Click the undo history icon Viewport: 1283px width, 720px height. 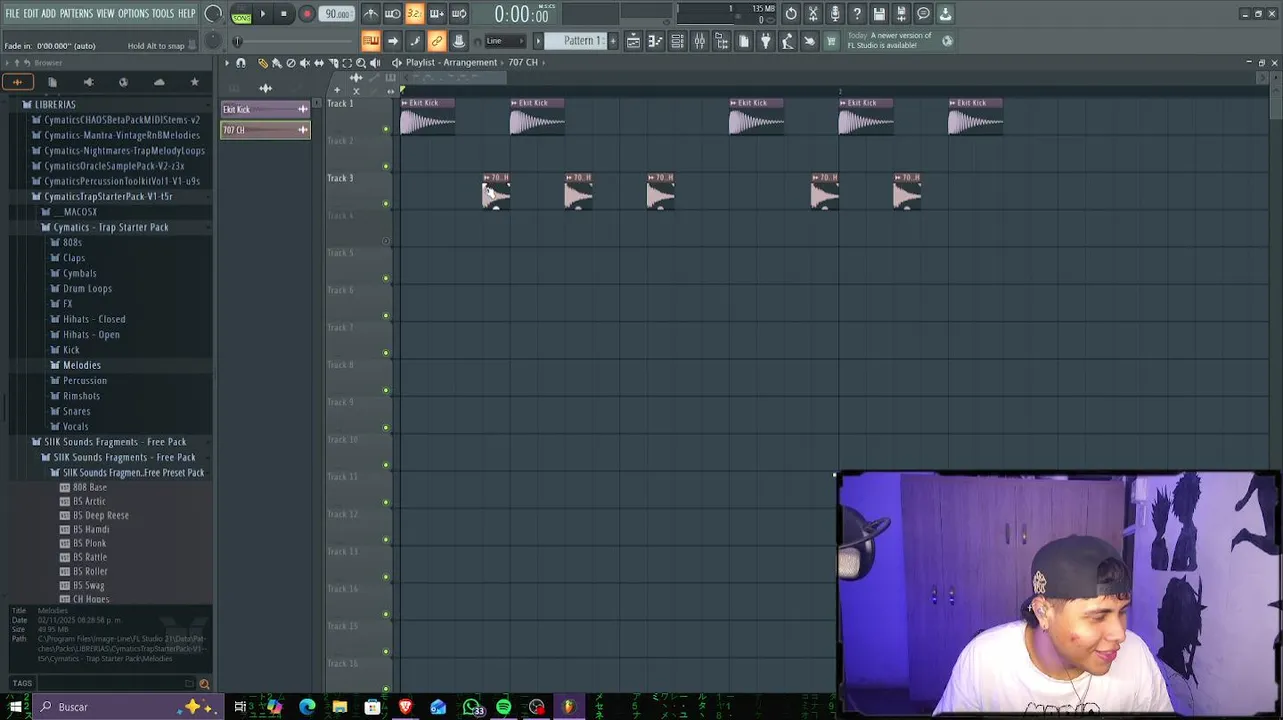click(x=791, y=14)
